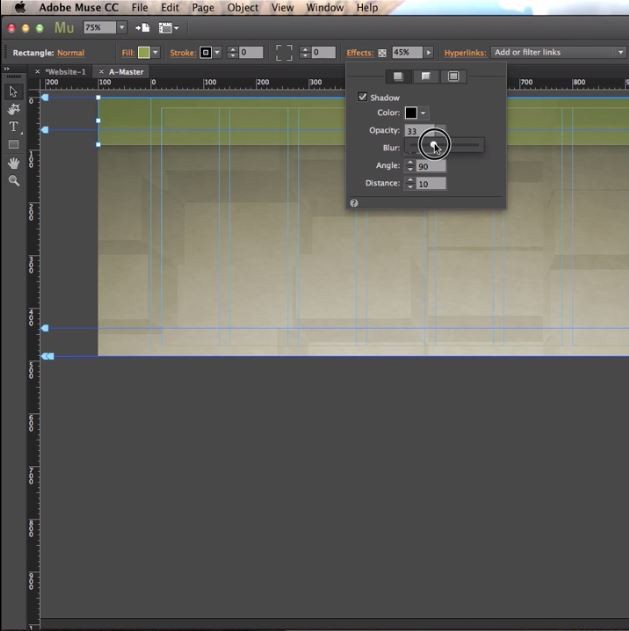Viewport: 629px width, 631px height.
Task: Click the help icon in Effects panel
Action: 354,203
